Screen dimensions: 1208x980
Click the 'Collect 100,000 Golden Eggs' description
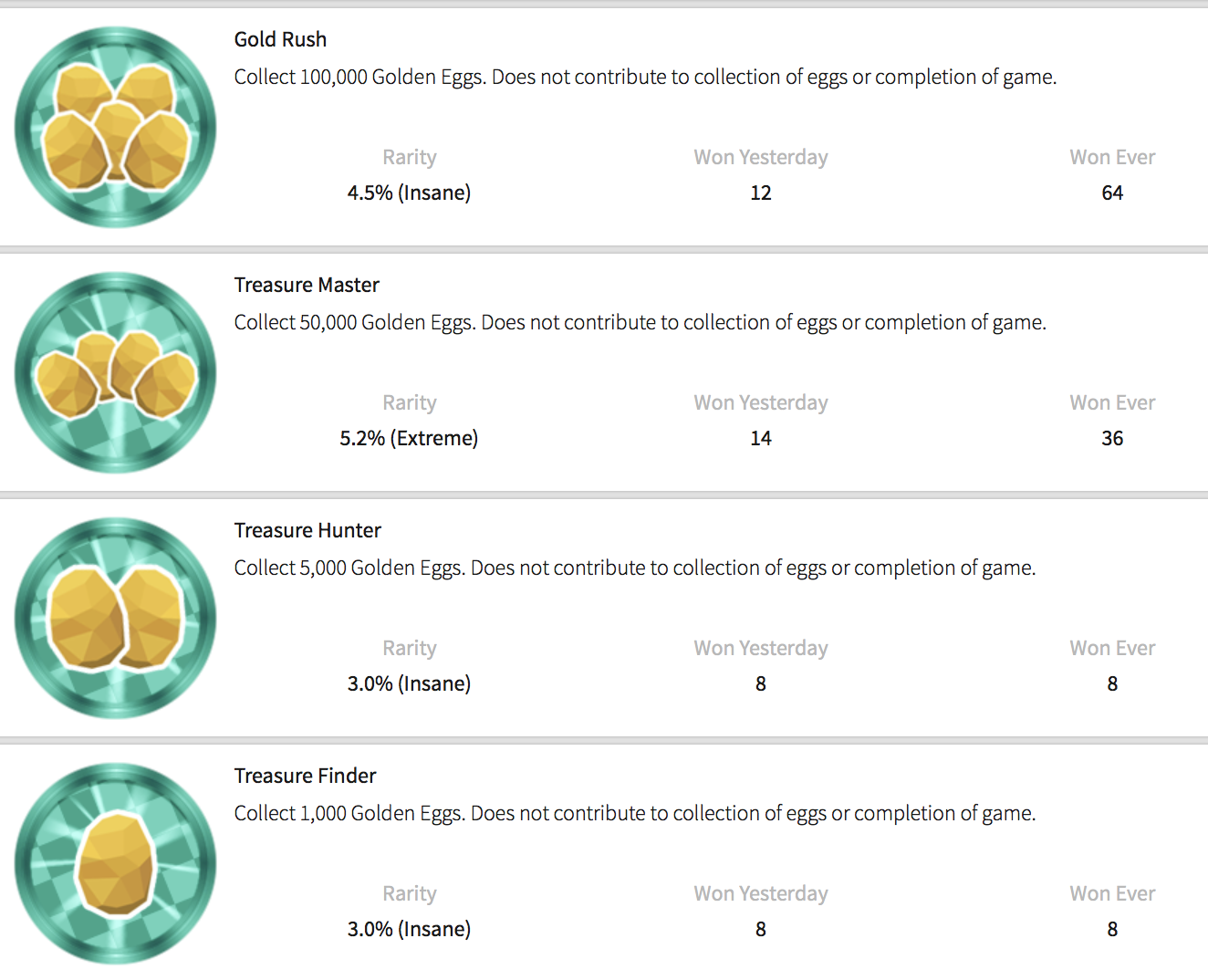645,77
